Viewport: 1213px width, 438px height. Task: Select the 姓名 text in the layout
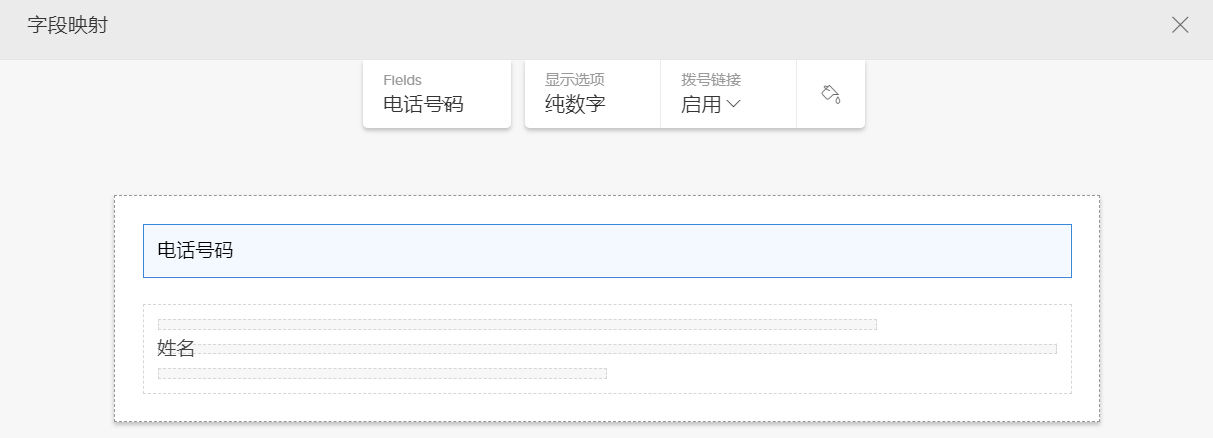176,349
